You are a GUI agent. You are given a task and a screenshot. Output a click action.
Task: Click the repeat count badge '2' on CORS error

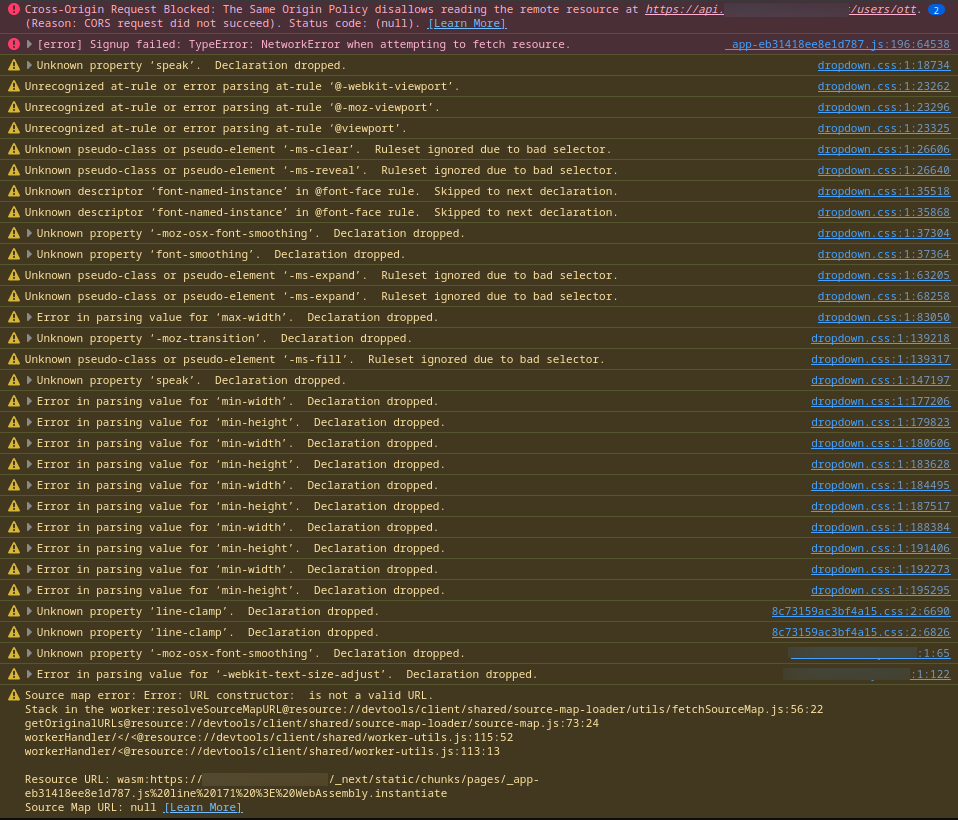click(935, 10)
